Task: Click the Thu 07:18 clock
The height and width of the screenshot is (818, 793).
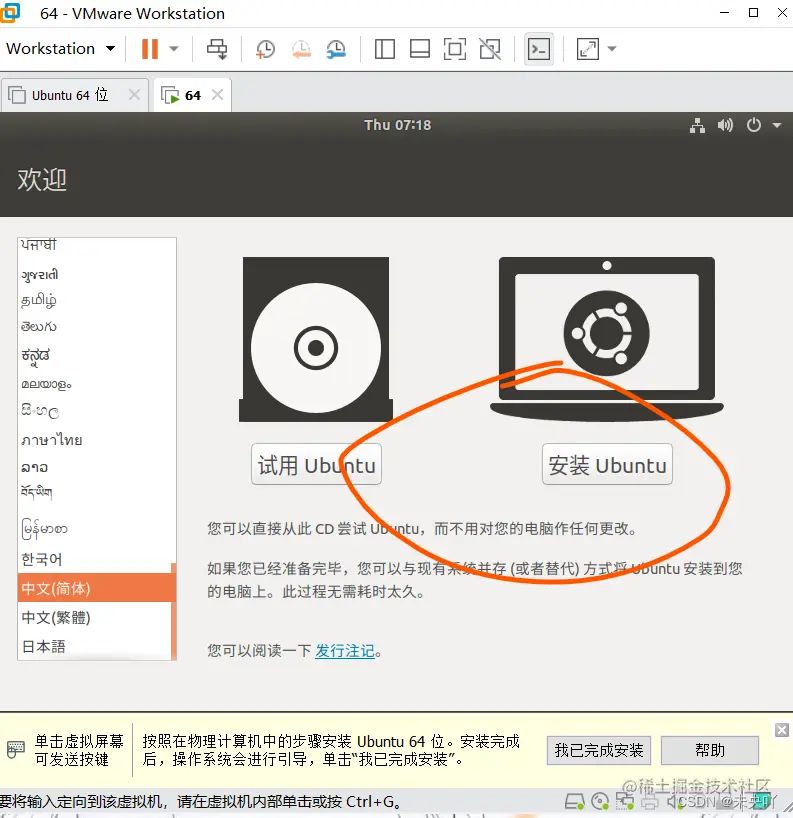Action: tap(398, 125)
